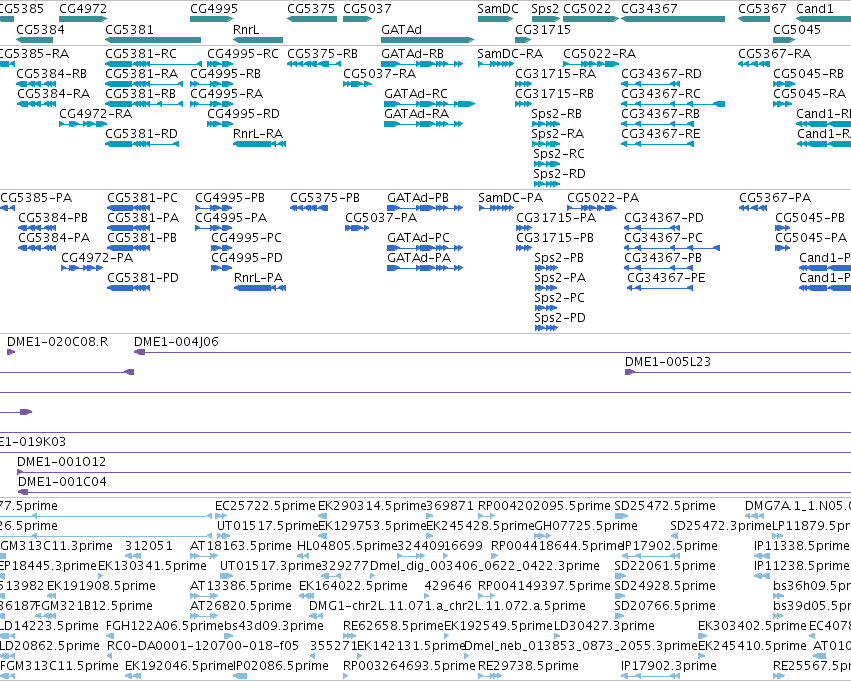The width and height of the screenshot is (851, 681).
Task: Click transcript CG5367-RA
Action: coord(774,53)
